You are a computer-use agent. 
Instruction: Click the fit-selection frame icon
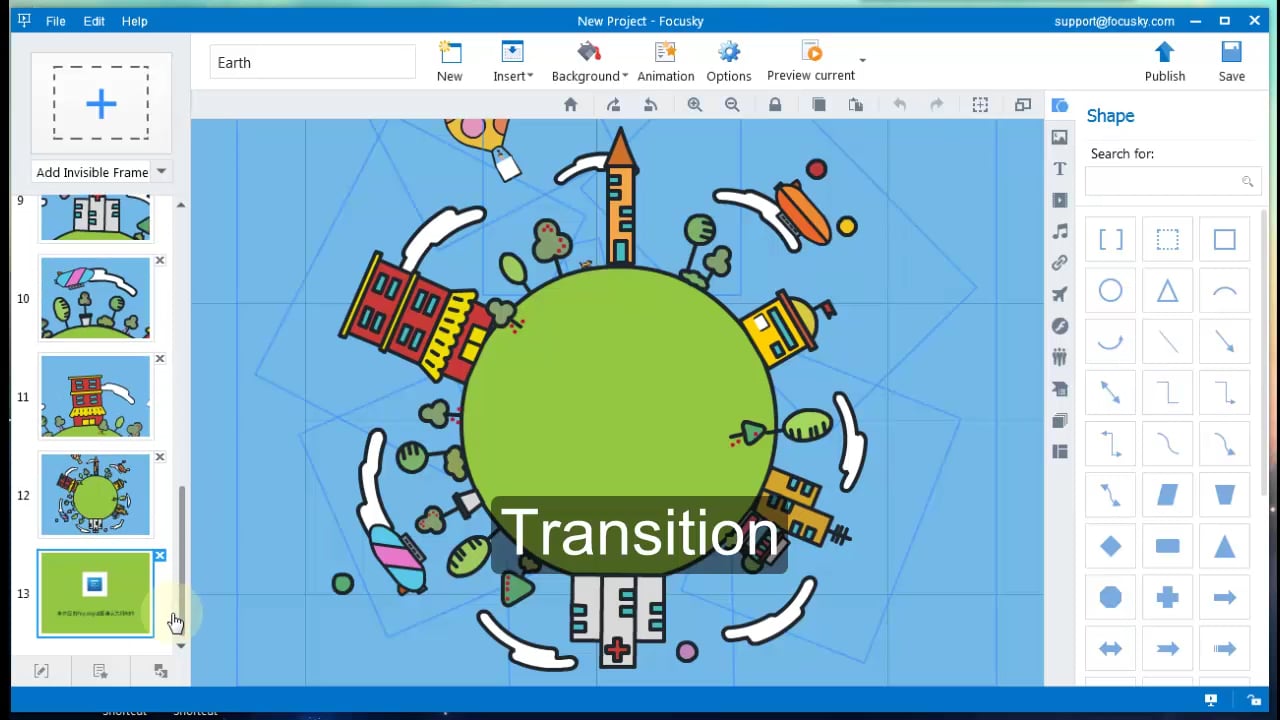click(980, 105)
